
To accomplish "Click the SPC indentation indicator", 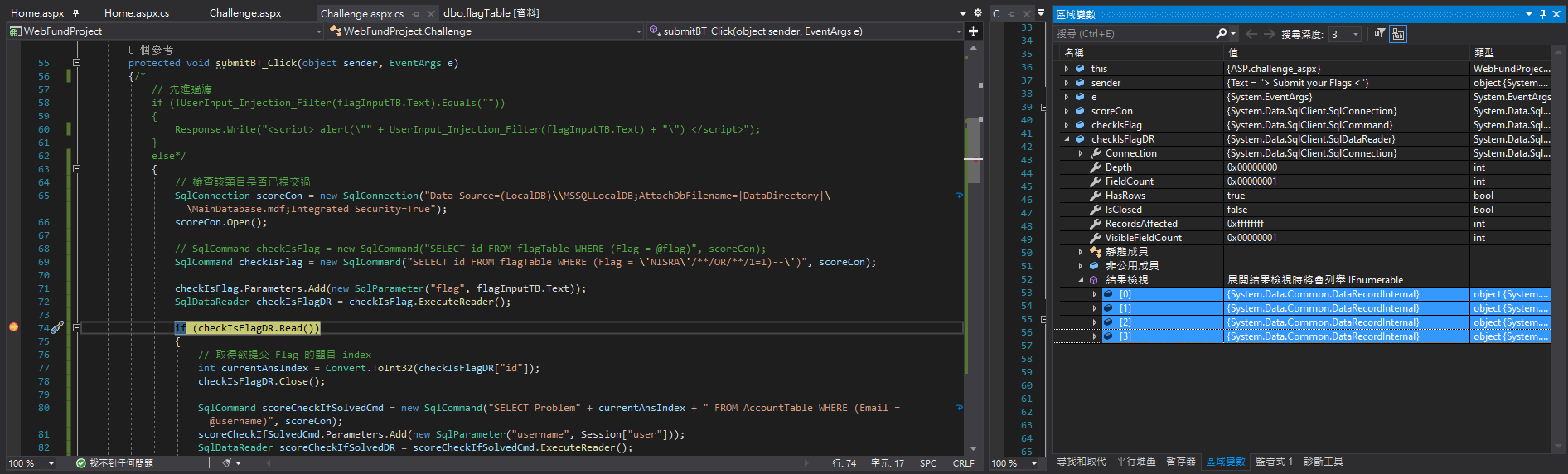I will coord(928,463).
